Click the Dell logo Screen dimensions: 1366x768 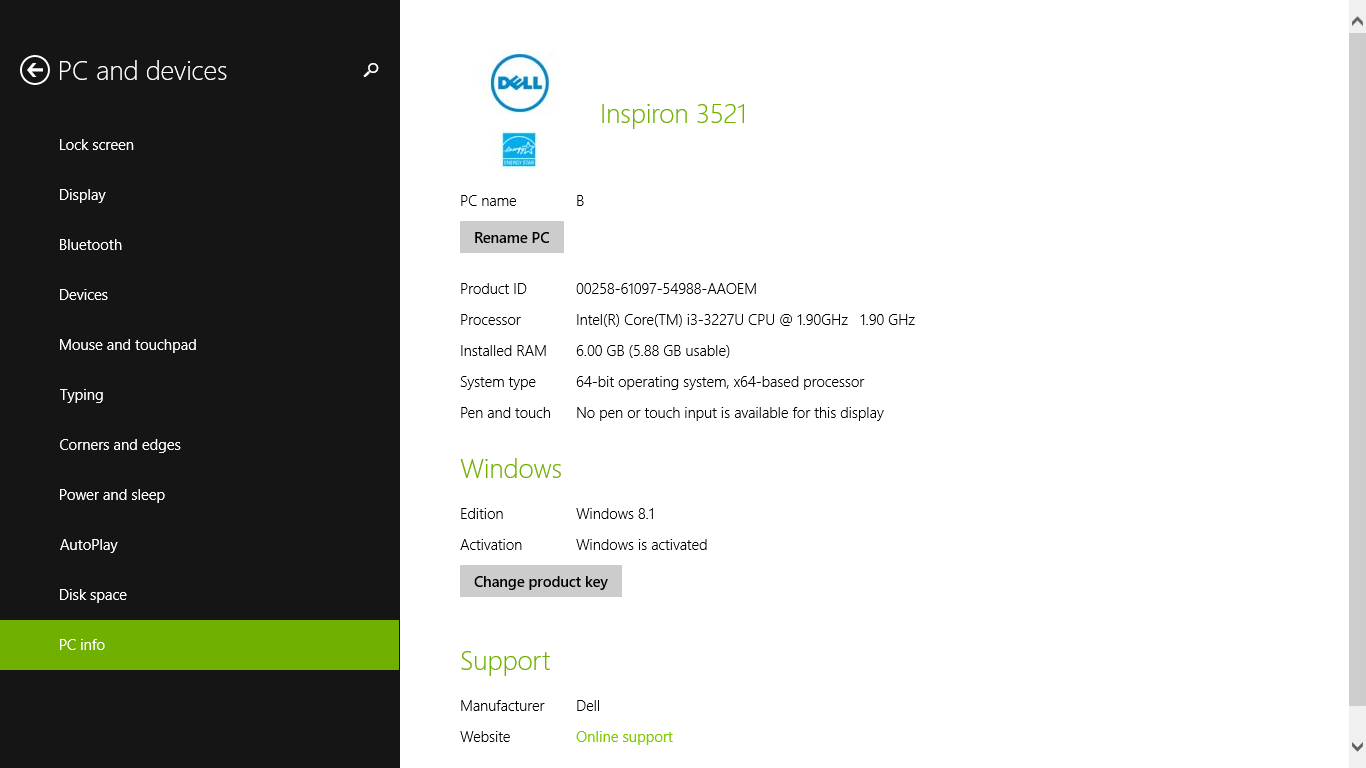click(x=520, y=83)
